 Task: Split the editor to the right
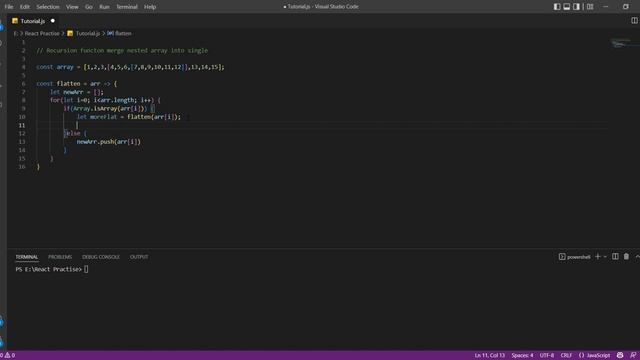pos(634,21)
